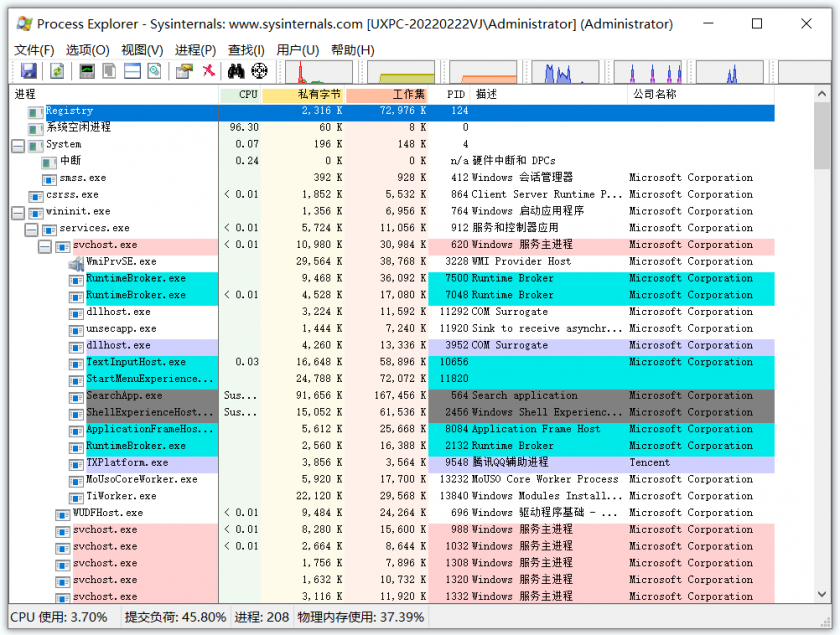The image size is (840, 635).
Task: Click the CPU 使用 status bar entry
Action: coord(59,617)
